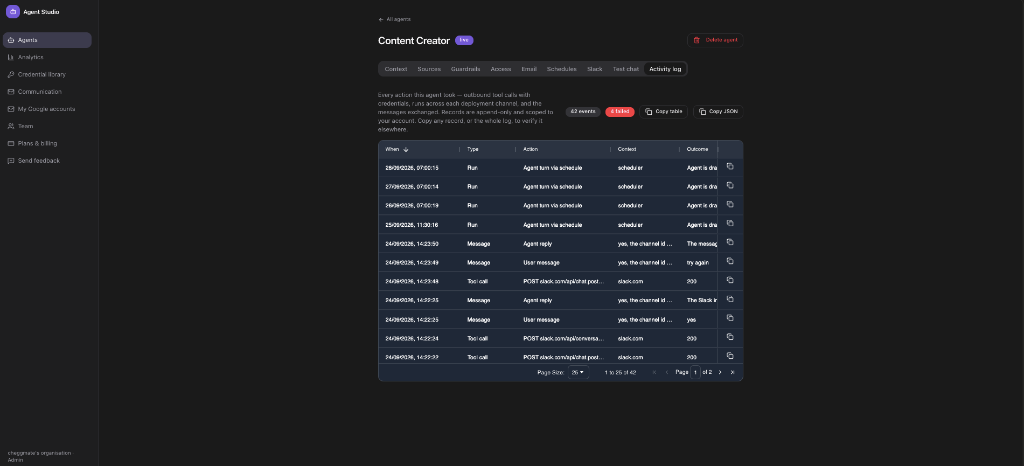Screen dimensions: 1024x466
Task: Copy the 25/09 11:30:16 Run record
Action: point(730,223)
